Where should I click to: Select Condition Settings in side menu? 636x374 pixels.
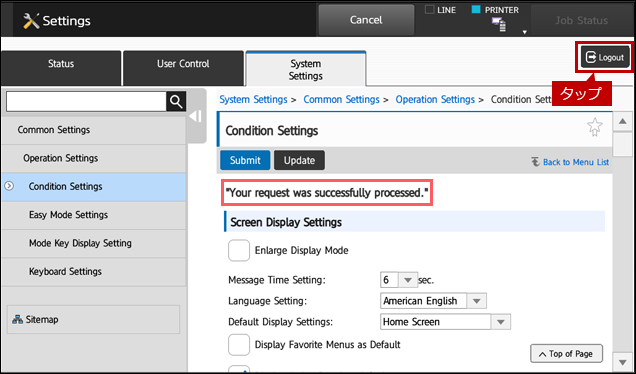(x=94, y=187)
